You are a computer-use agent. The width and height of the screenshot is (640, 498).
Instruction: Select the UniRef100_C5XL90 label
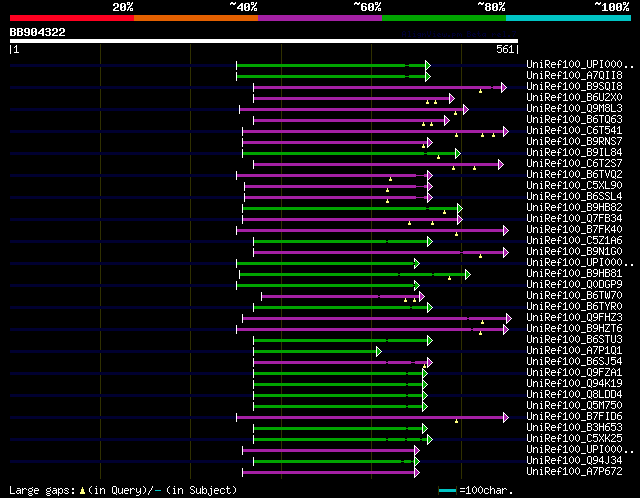click(574, 186)
